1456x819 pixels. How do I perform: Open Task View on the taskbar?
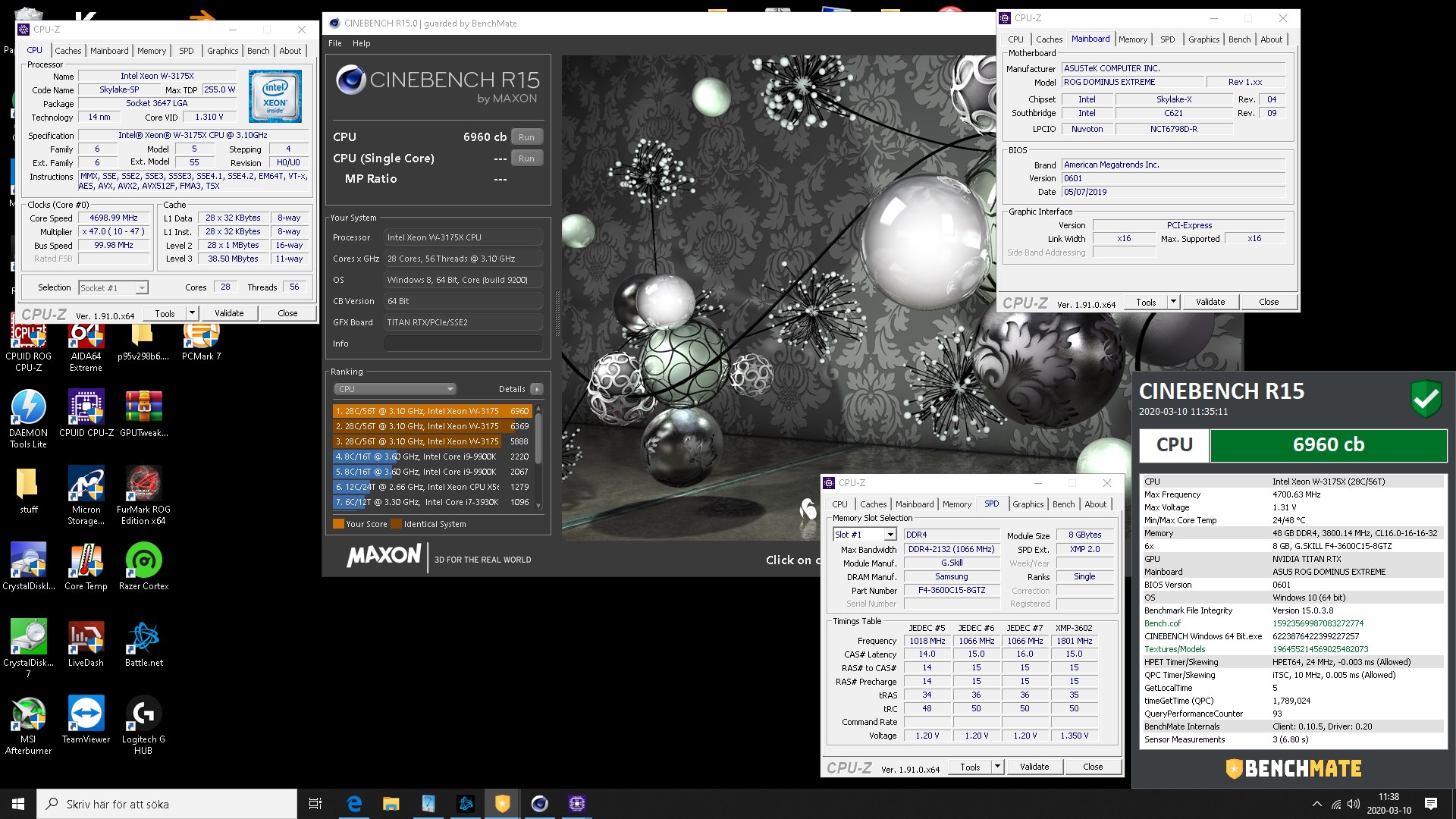click(315, 804)
